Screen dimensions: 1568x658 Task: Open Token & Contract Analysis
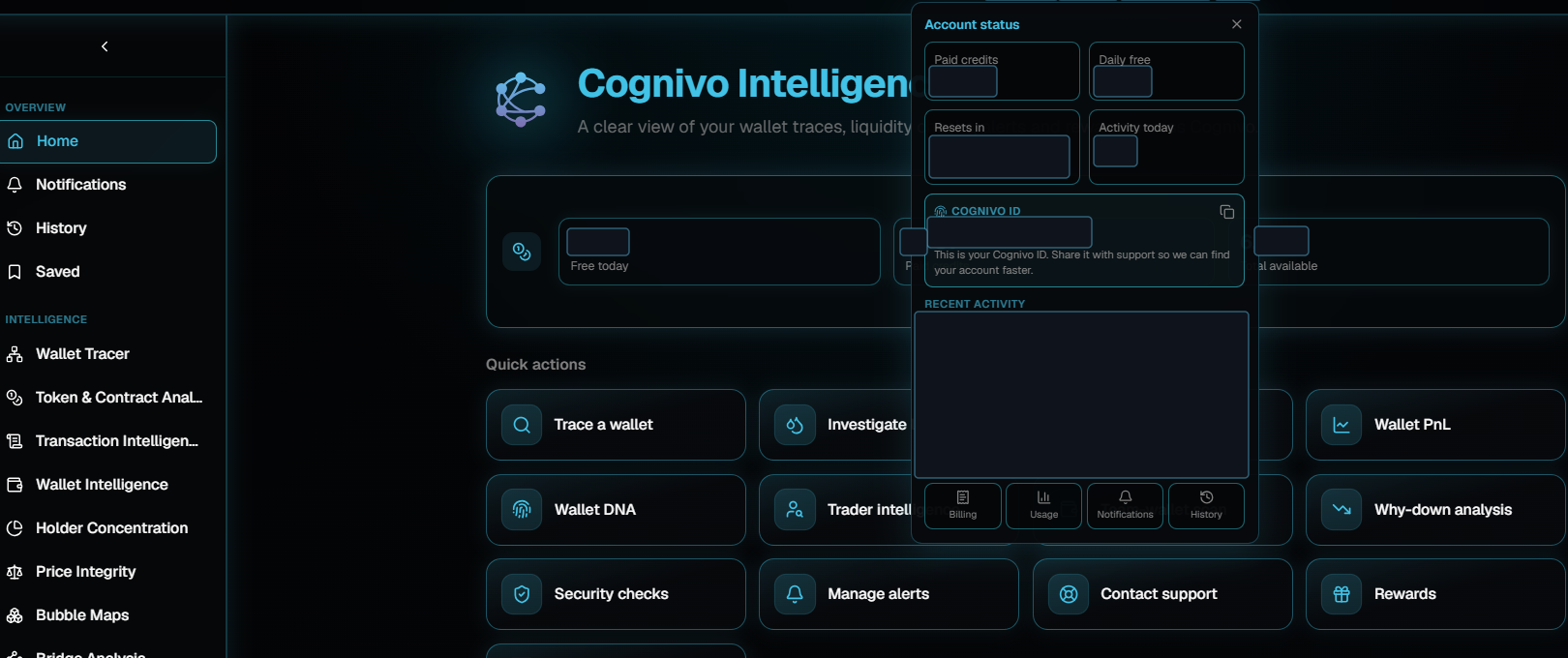click(107, 398)
